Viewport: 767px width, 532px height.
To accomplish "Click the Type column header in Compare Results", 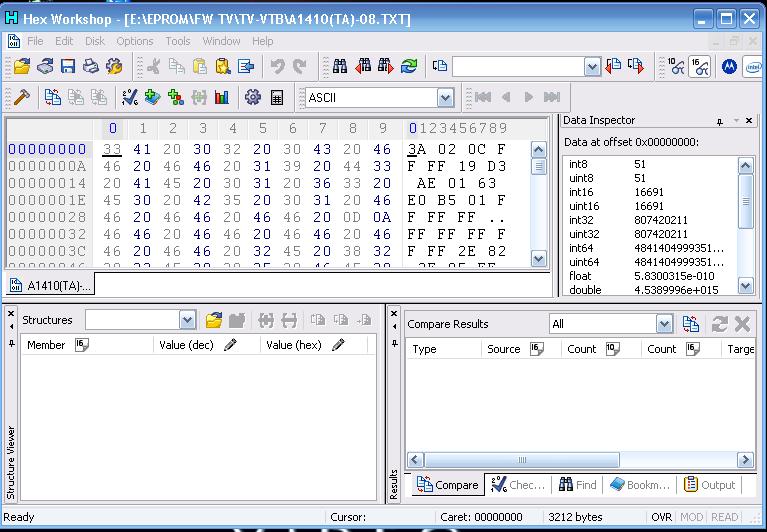I will [x=444, y=349].
